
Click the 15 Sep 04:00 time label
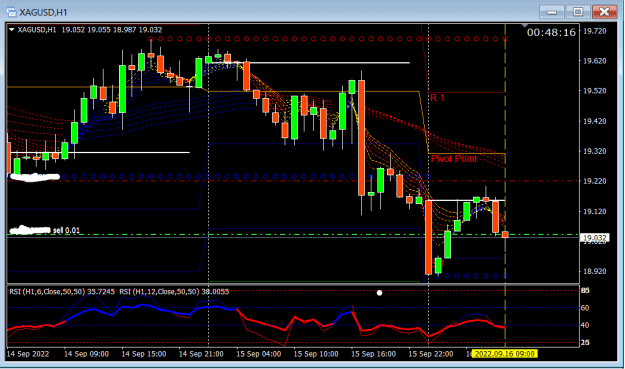(259, 354)
